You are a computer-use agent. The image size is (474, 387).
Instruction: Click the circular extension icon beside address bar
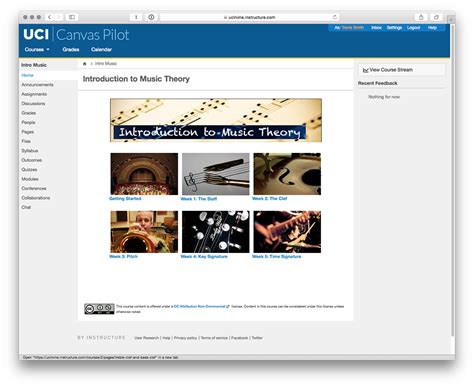point(151,17)
